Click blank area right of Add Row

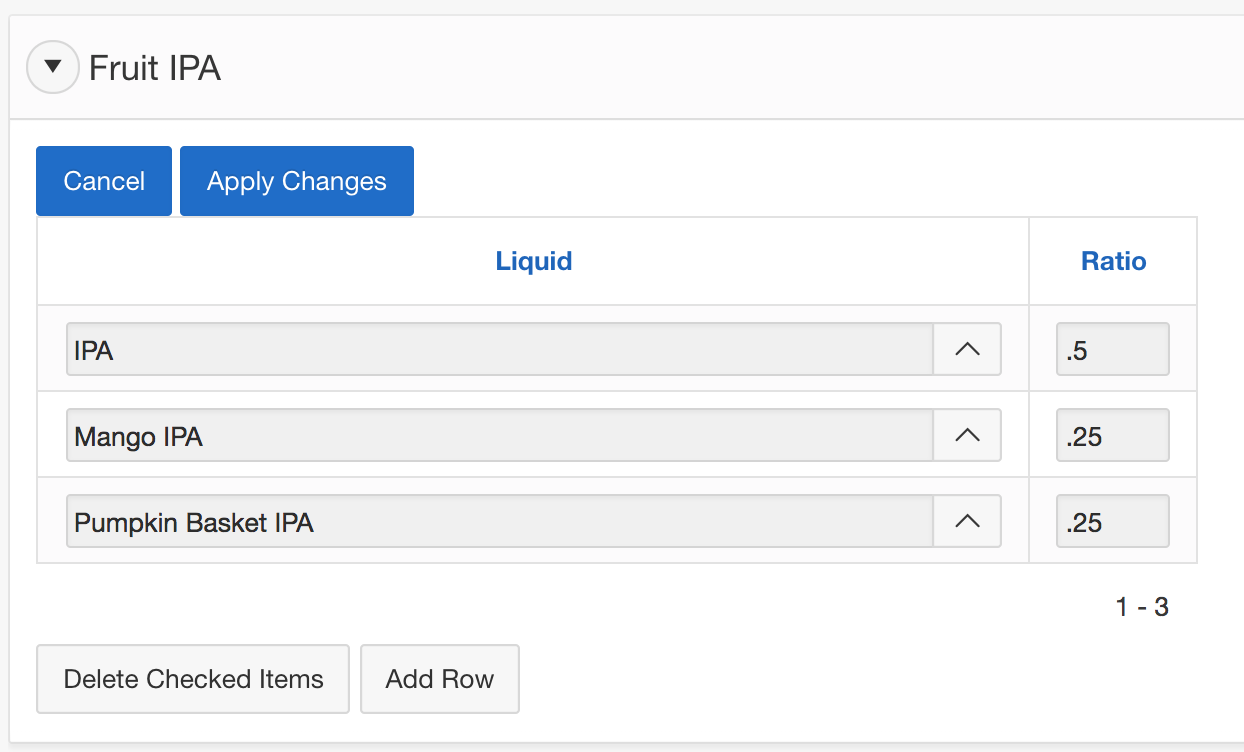[850, 679]
